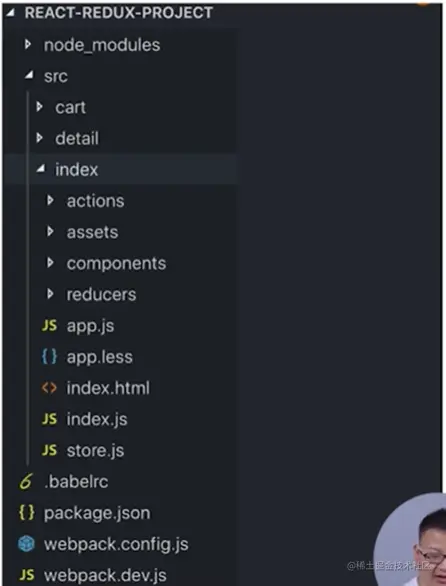Select the highlighted index folder row

click(120, 169)
